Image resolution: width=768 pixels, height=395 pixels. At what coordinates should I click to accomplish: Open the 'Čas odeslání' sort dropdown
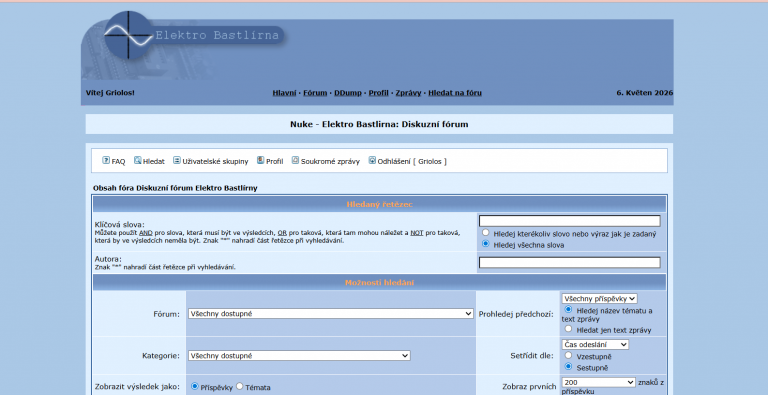click(x=595, y=345)
